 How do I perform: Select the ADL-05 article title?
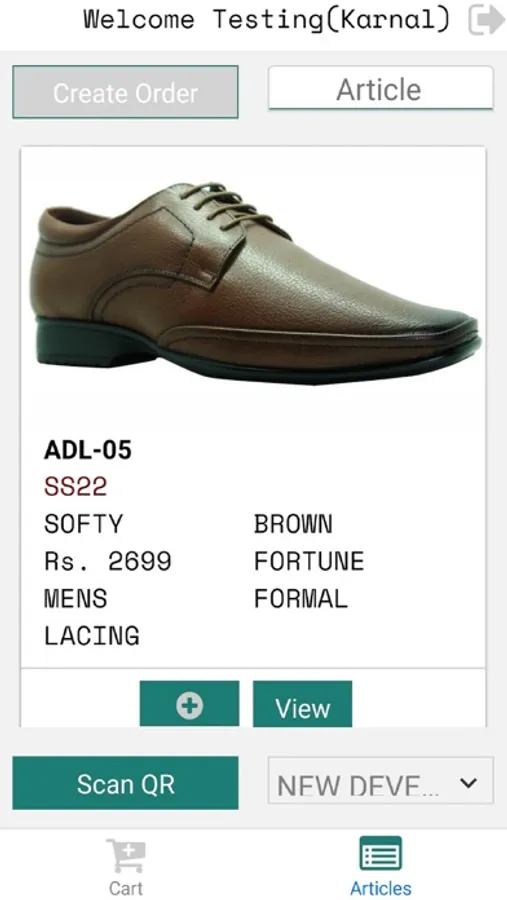point(88,450)
